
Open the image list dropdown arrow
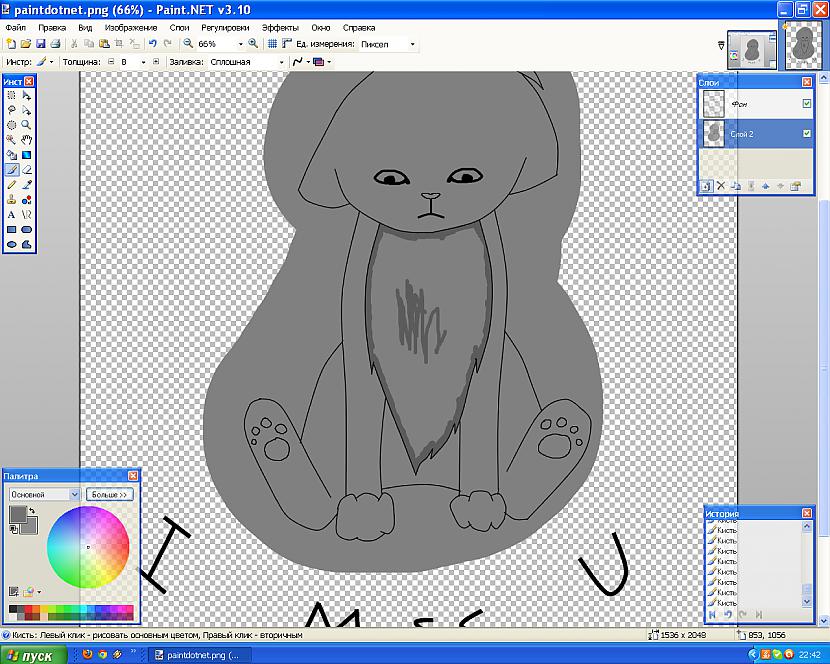(x=721, y=46)
